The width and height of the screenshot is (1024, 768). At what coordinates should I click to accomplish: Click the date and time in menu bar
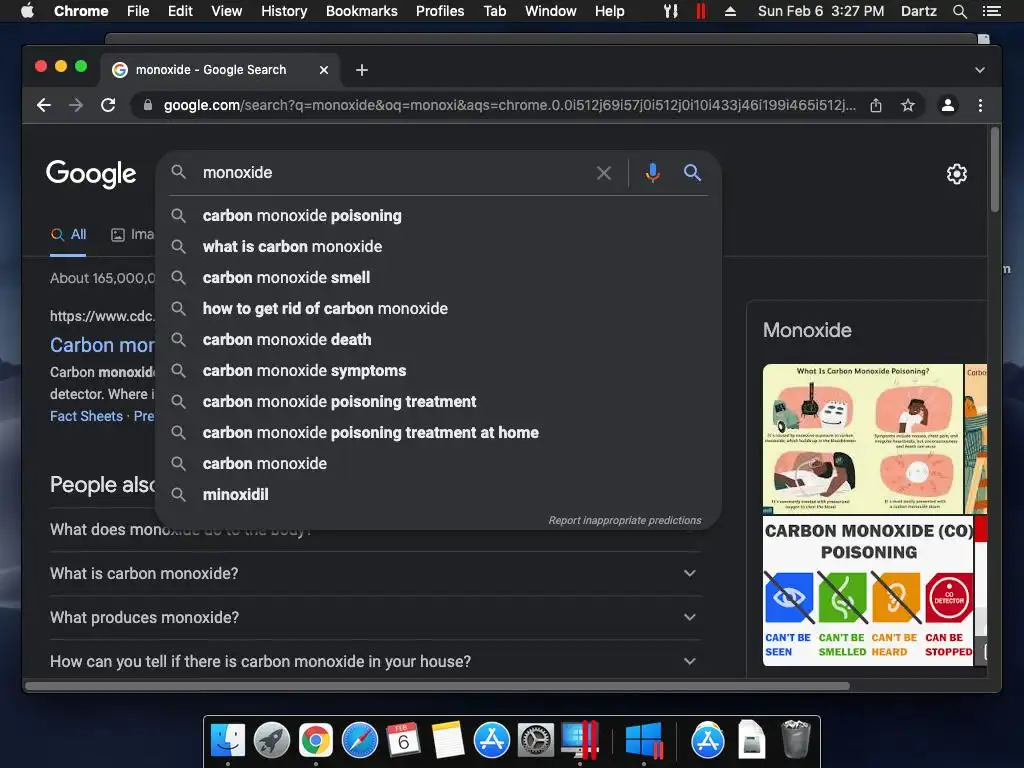[x=821, y=11]
